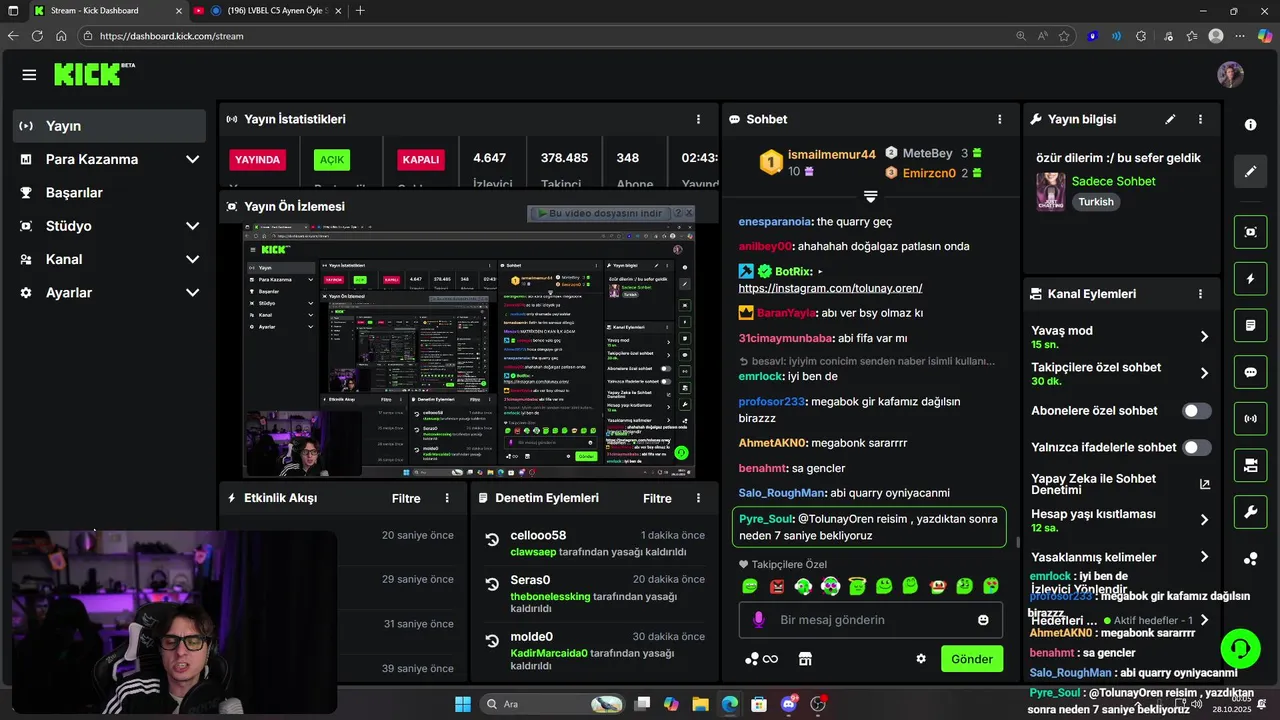Open Yayın İstatistikleri three-dot menu

coord(698,119)
